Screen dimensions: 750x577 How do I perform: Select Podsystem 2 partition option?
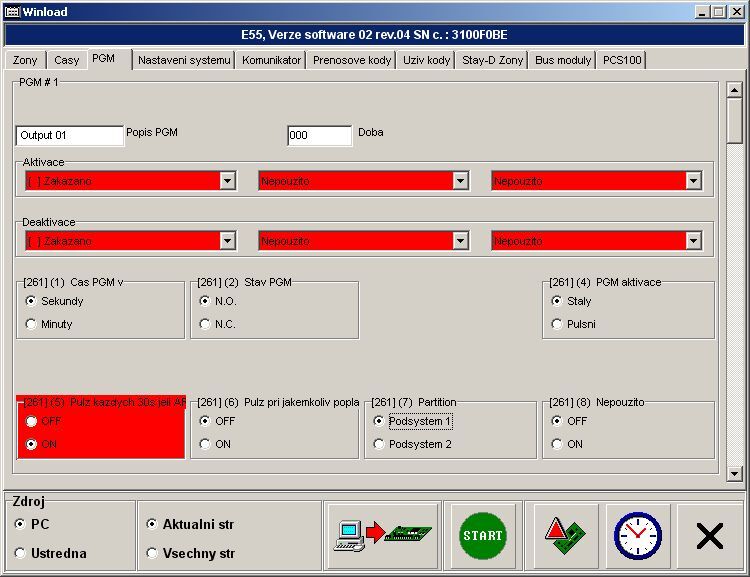click(x=380, y=444)
